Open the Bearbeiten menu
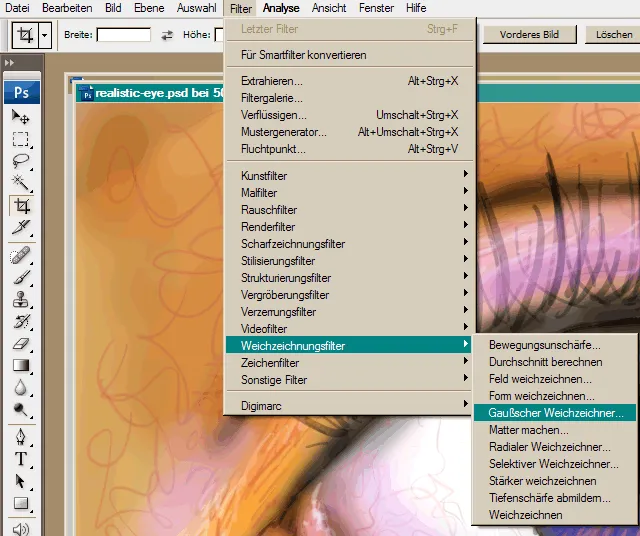 (x=67, y=8)
